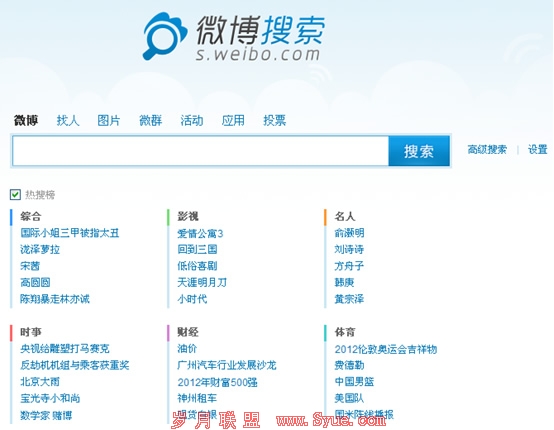
Task: Open 2012伦敦奥运会吉祥物 link
Action: pos(386,349)
